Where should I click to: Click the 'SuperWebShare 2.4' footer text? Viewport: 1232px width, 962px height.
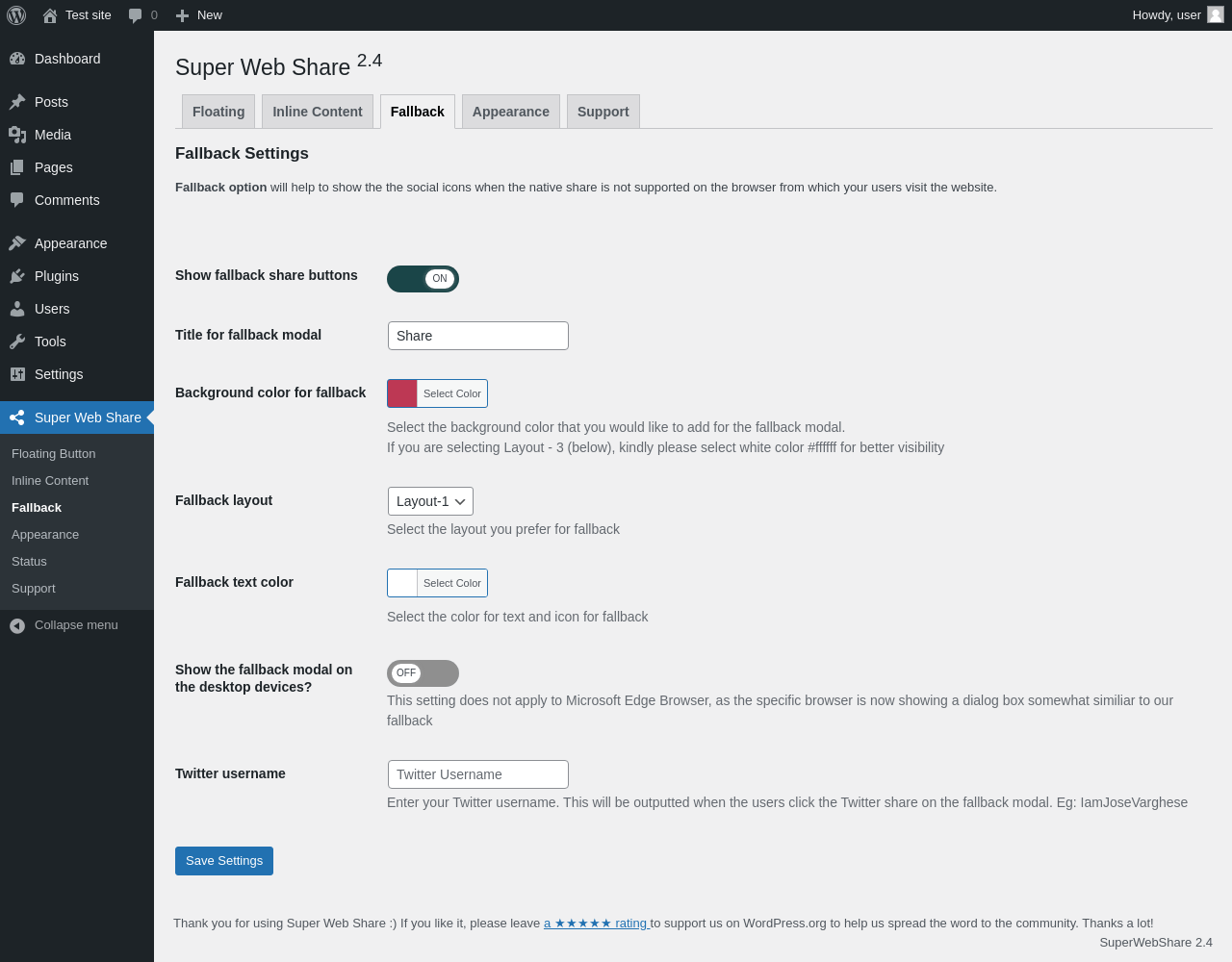click(1156, 943)
